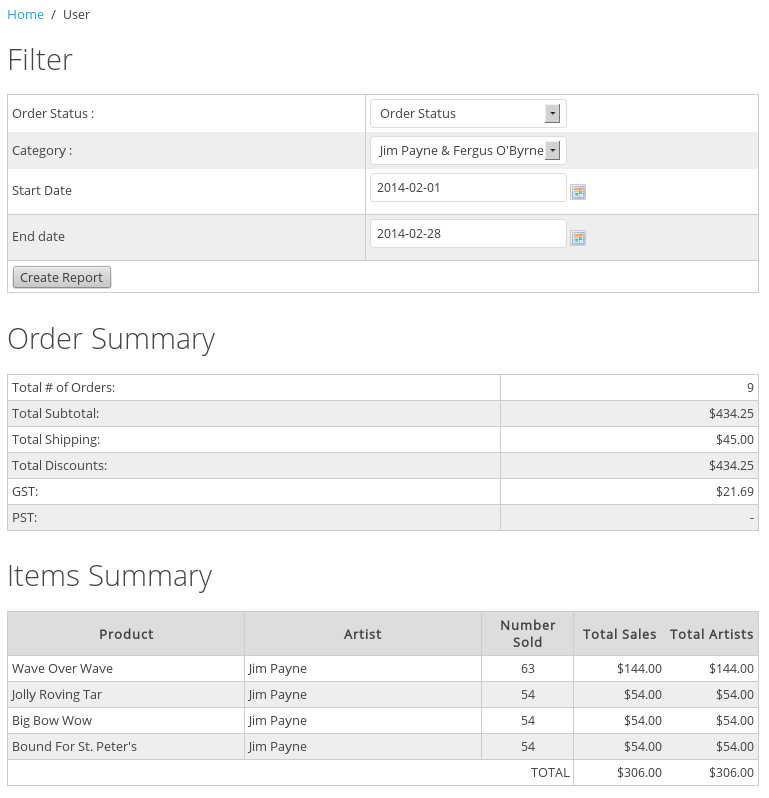Viewport: 769px width, 798px height.
Task: Follow the Home breadcrumb link
Action: [x=25, y=15]
